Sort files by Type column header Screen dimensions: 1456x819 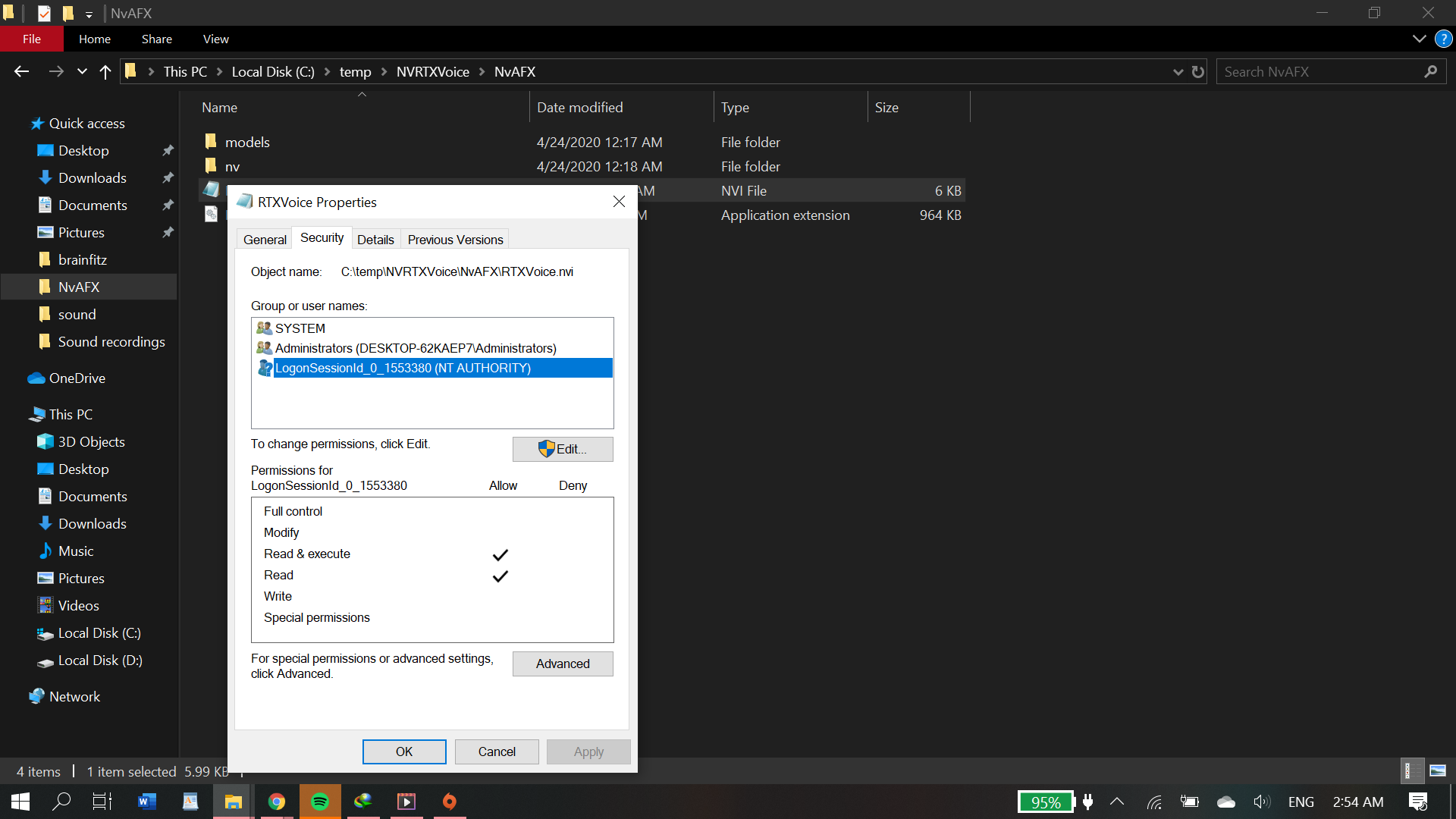[x=790, y=108]
